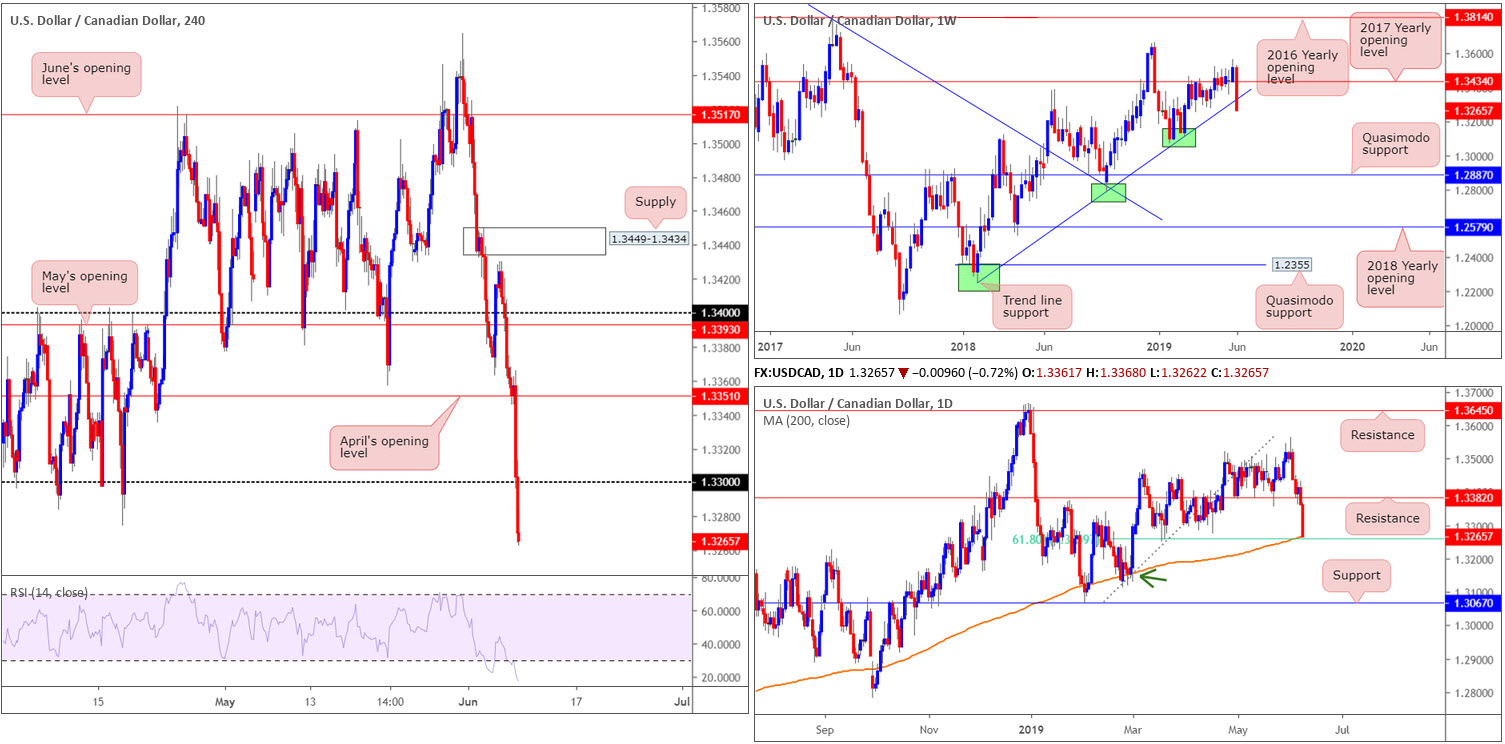This screenshot has width=1505, height=744.
Task: Select the 1.33000 black price label
Action: point(720,482)
